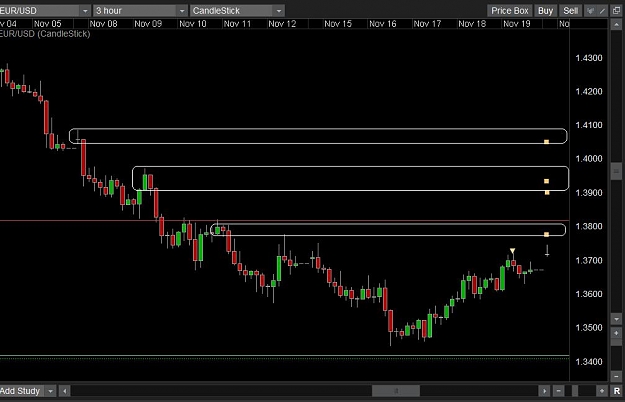This screenshot has height=402, width=625.
Task: Click the 1.4200 price label
Action: (x=589, y=92)
